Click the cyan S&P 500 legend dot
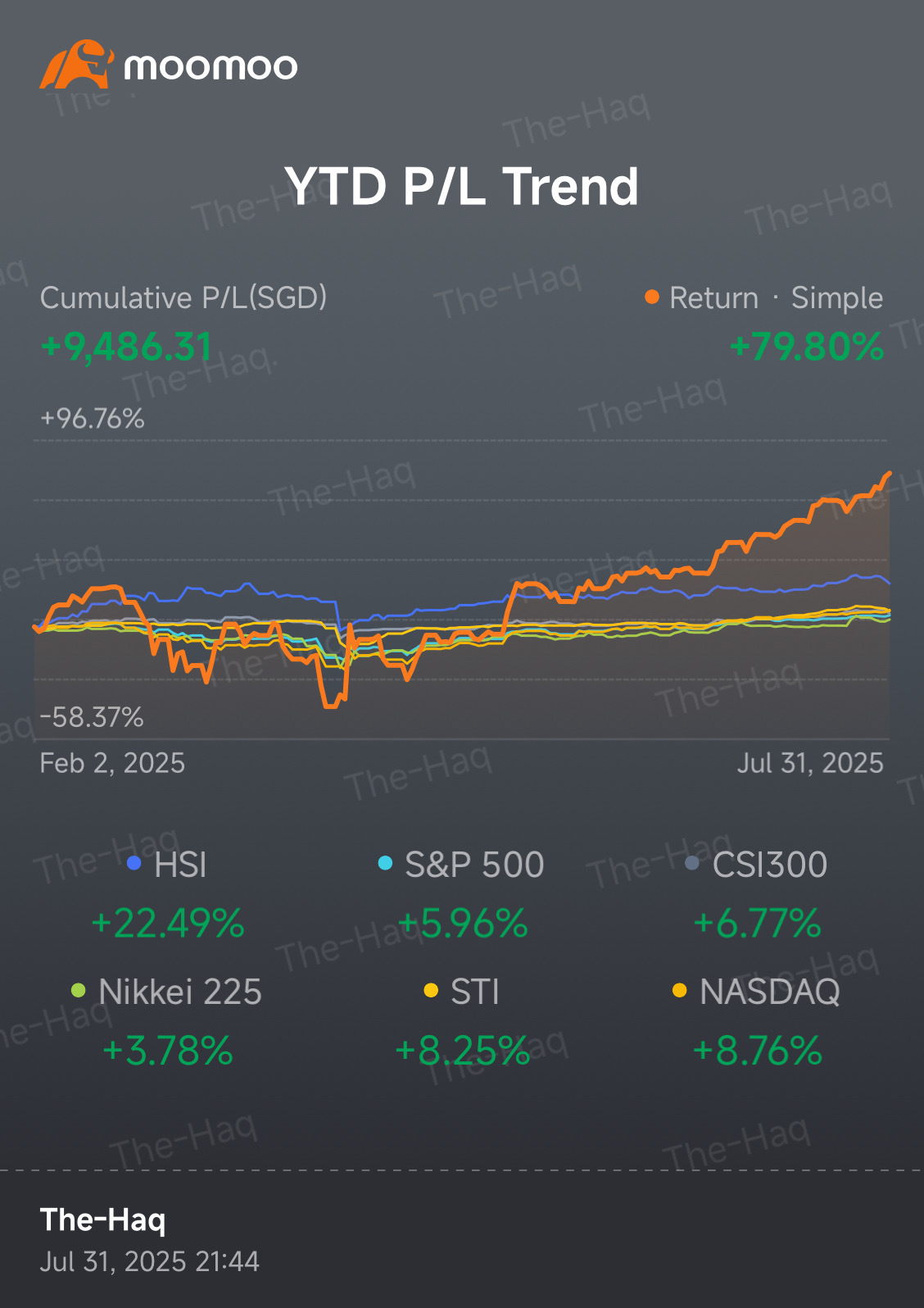The image size is (924, 1308). pos(385,863)
